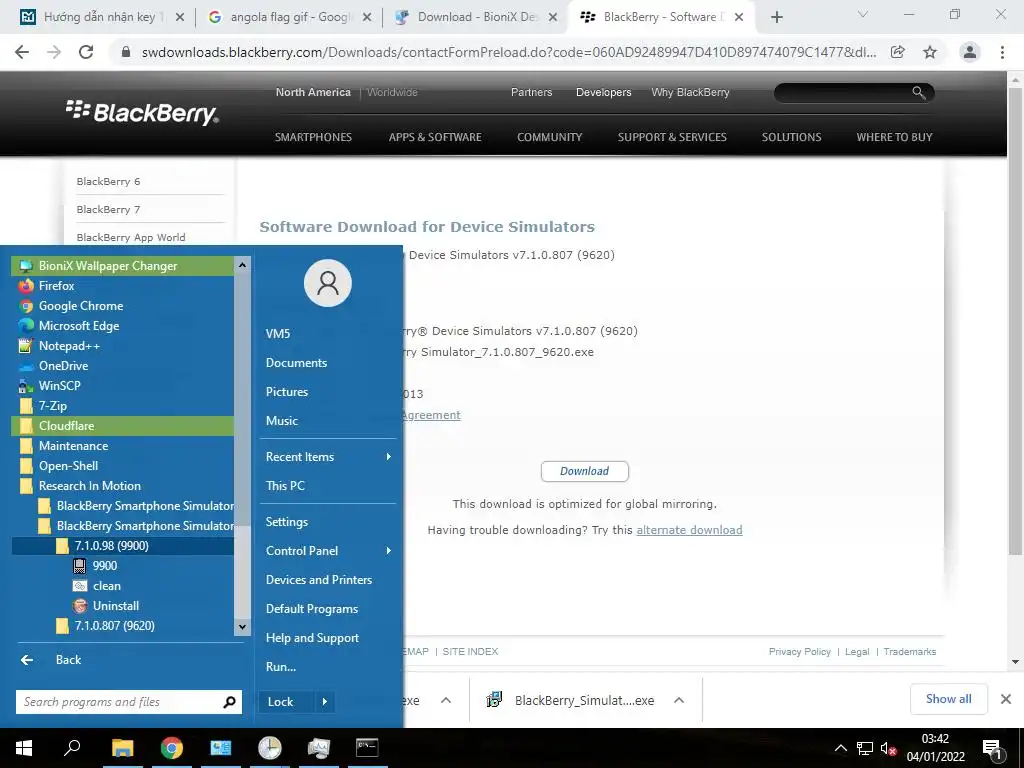The width and height of the screenshot is (1024, 768).
Task: Share this page from address bar
Action: pos(898,52)
